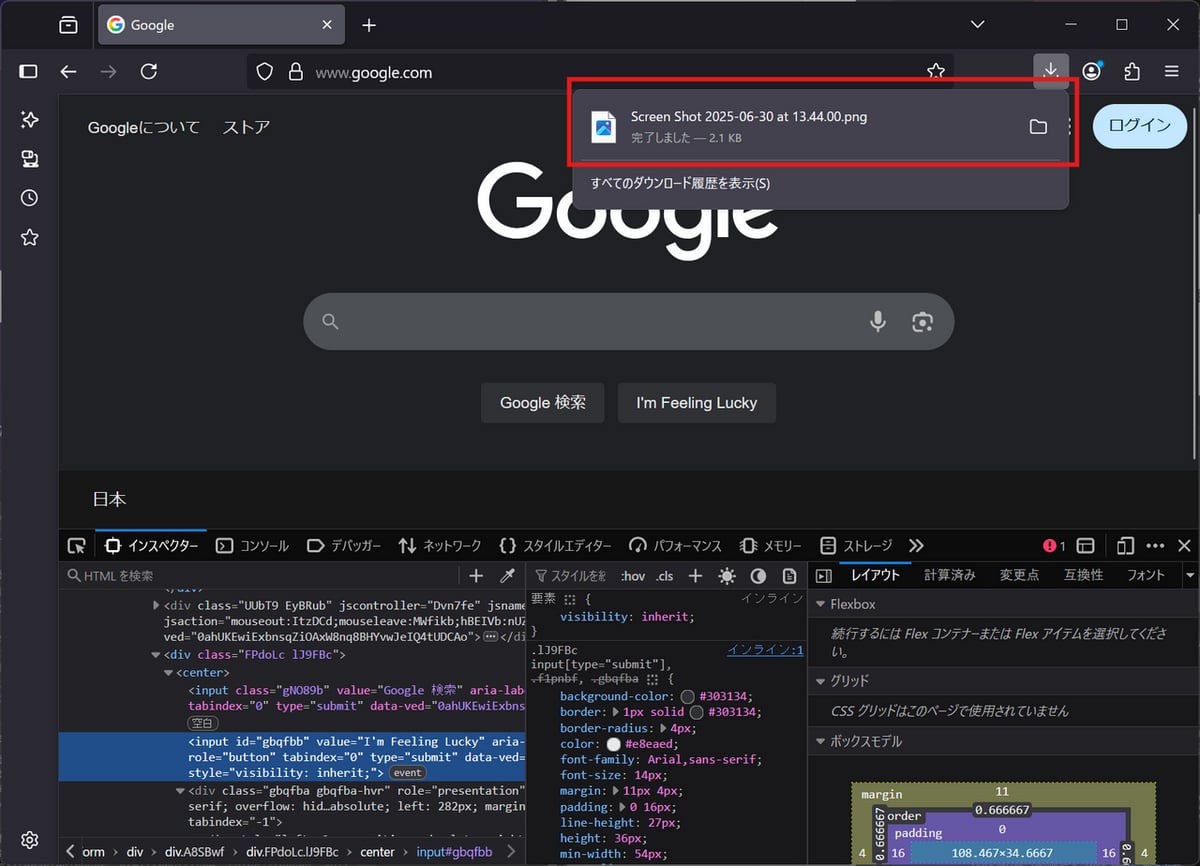The image size is (1200, 866).
Task: Toggle print media simulation
Action: pos(789,576)
